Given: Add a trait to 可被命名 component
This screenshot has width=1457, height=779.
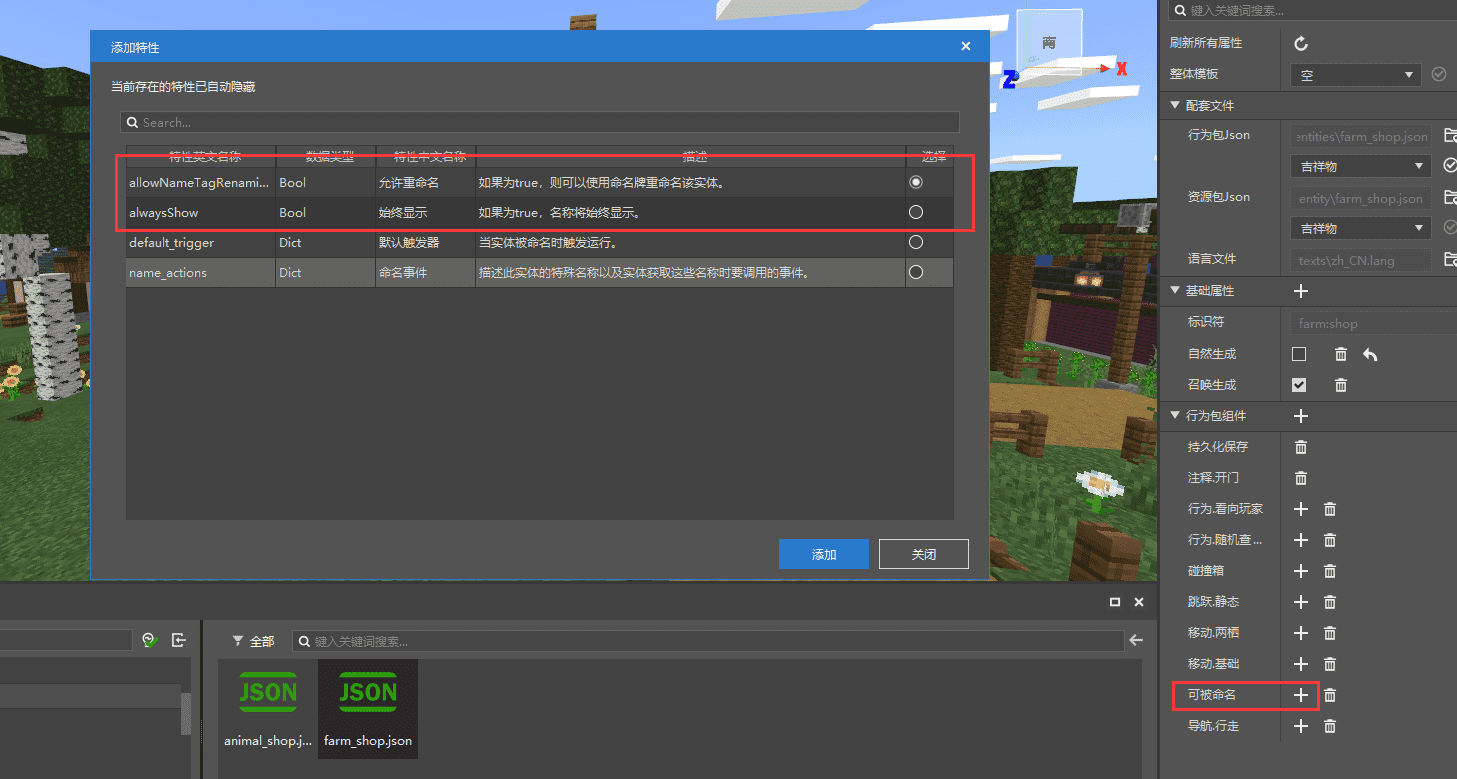Looking at the screenshot, I should (x=1301, y=695).
